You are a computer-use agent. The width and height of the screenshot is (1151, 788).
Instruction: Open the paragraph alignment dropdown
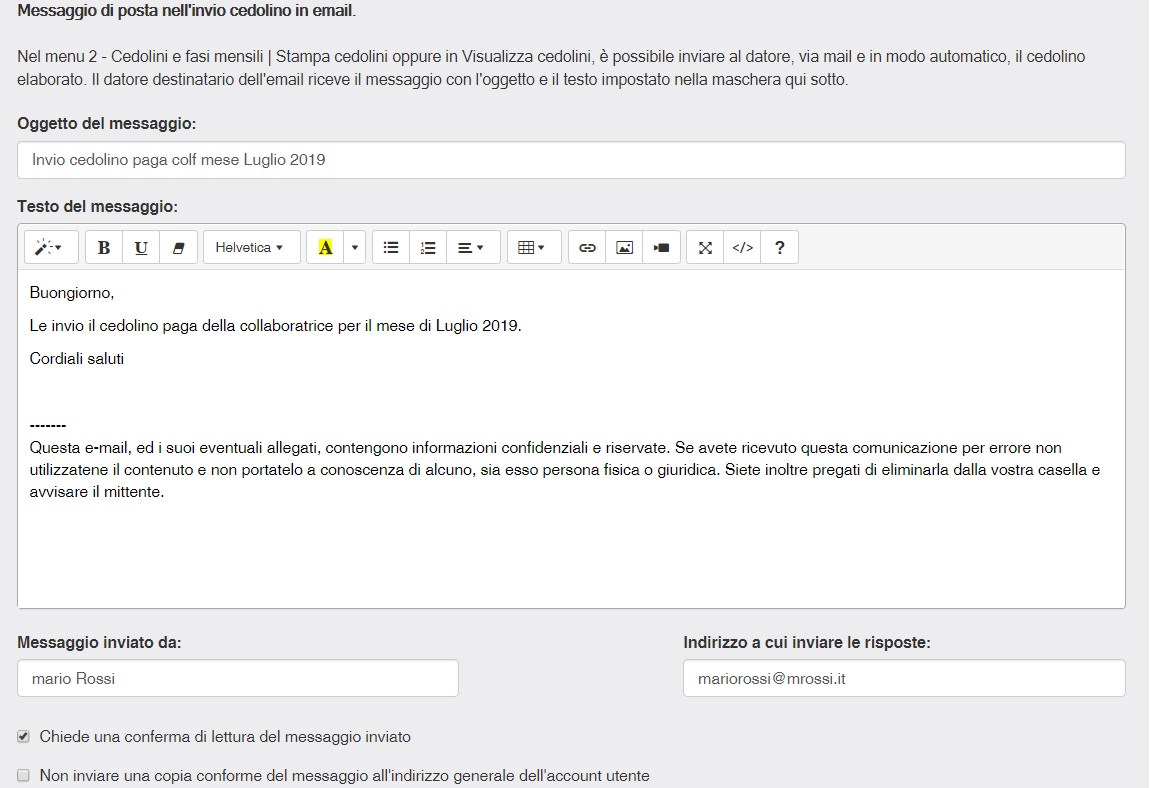click(472, 248)
